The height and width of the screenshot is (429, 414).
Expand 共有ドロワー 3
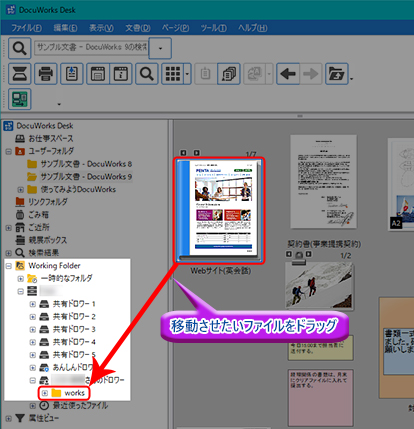pyautogui.click(x=33, y=329)
